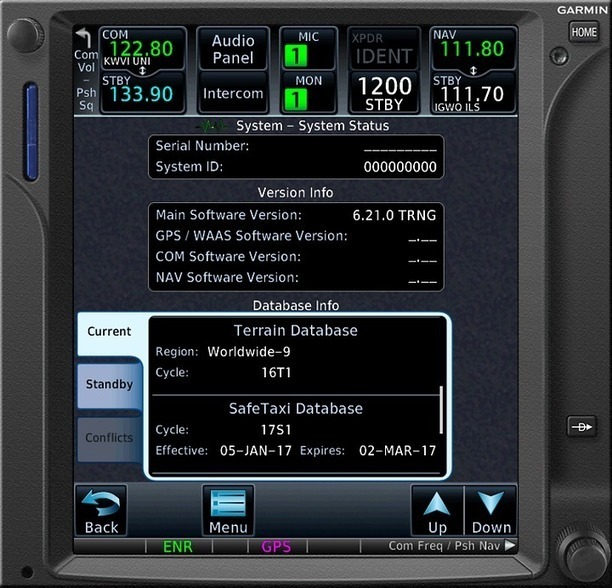This screenshot has height=588, width=612.
Task: Swap COM active and standby frequencies
Action: pyautogui.click(x=142, y=71)
